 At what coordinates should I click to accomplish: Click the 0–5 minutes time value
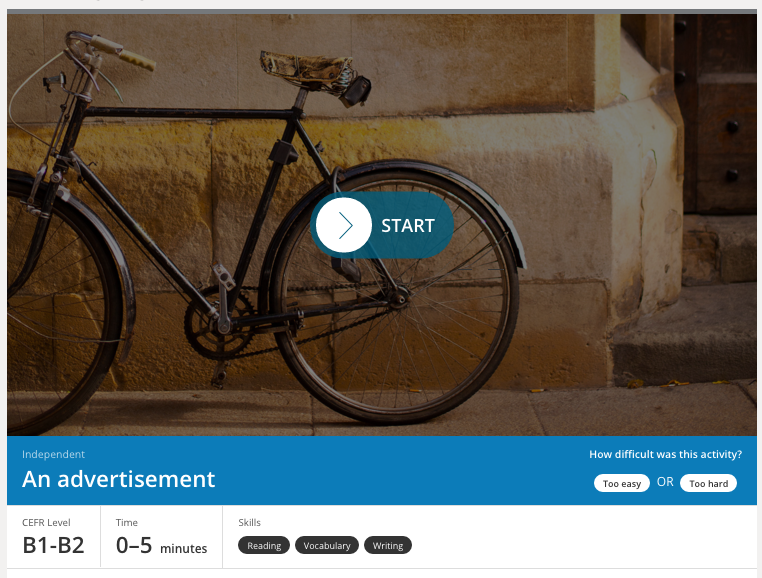[x=161, y=546]
